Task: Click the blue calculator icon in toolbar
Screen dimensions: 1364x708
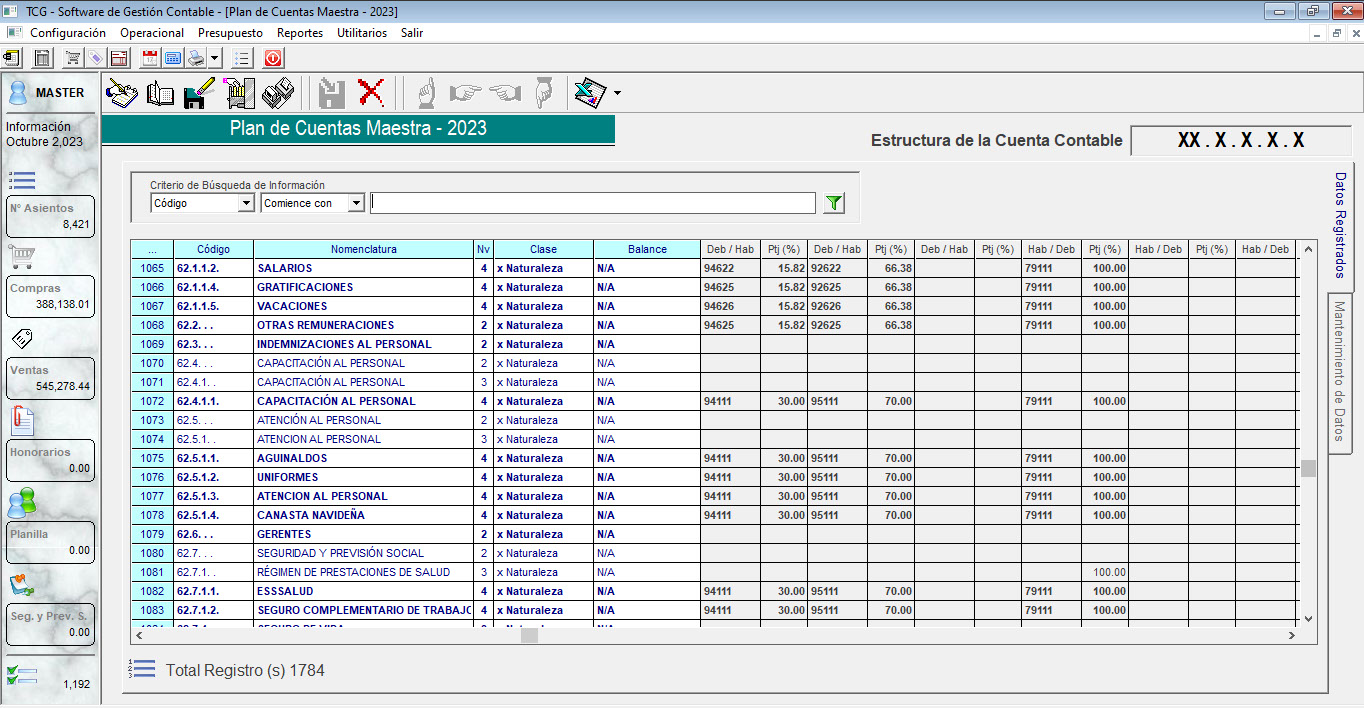Action: click(173, 58)
